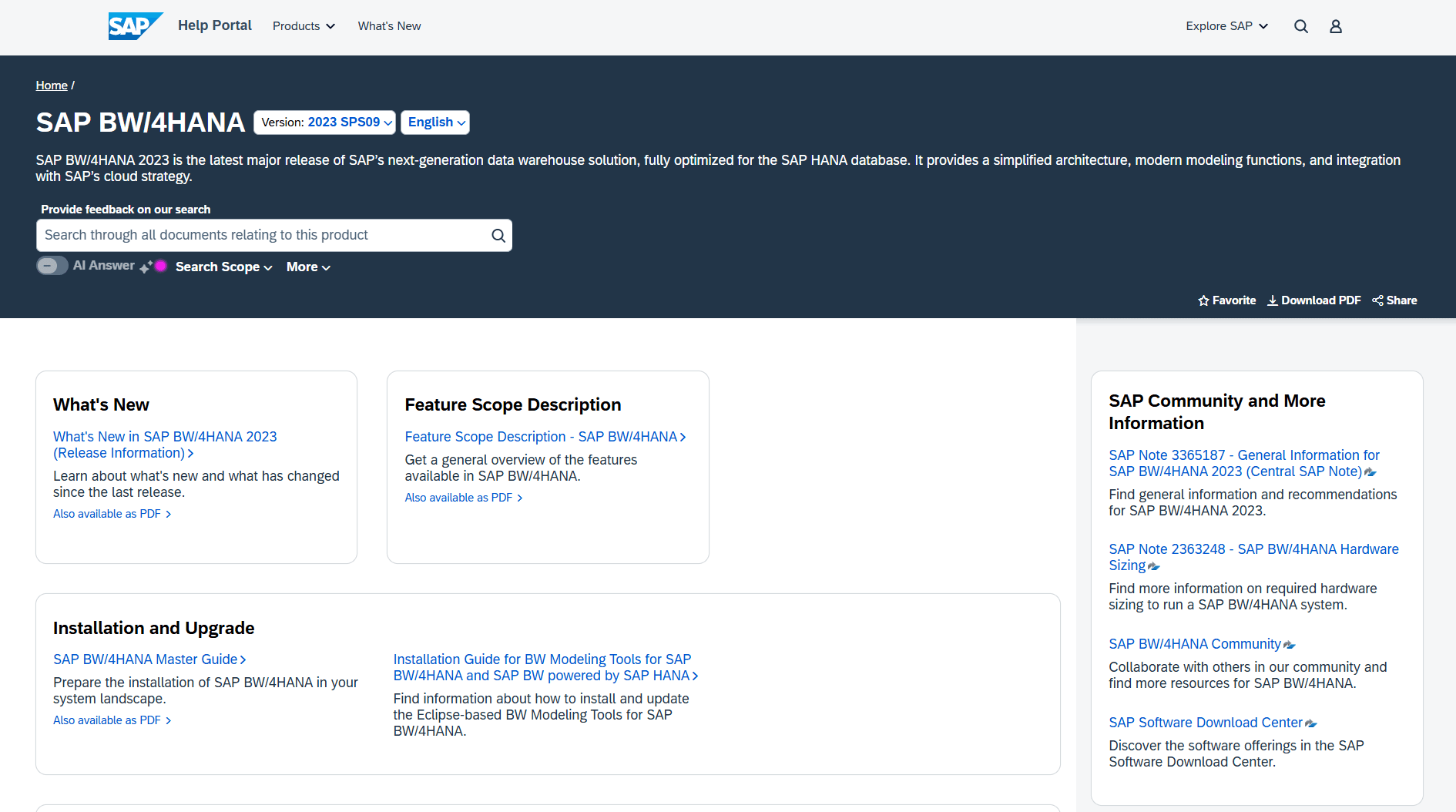Click external-link icon after Hardware Sizing link
This screenshot has height=812, width=1456.
(1153, 566)
